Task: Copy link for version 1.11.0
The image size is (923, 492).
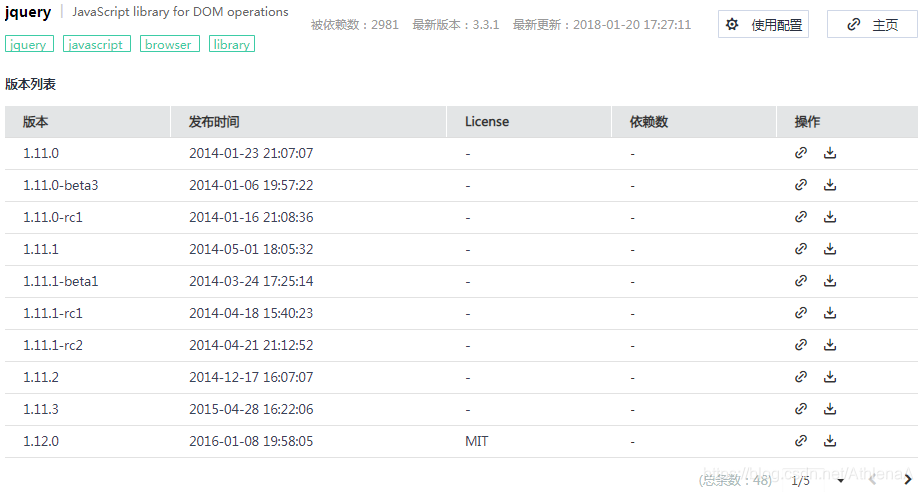Action: [x=801, y=153]
